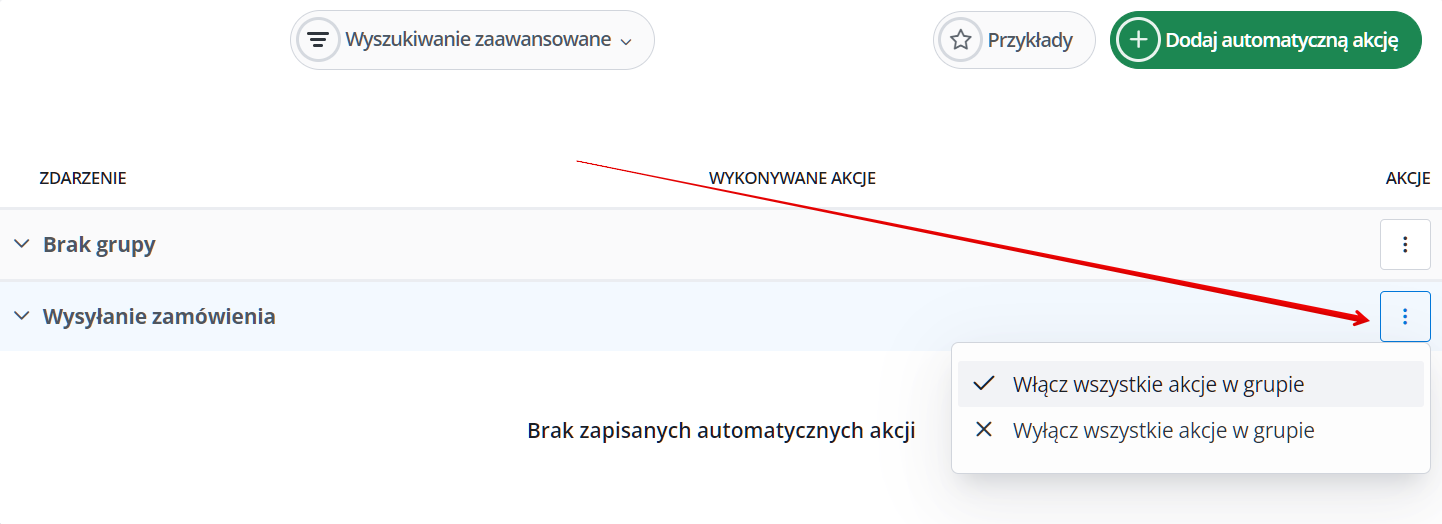Collapse the Brak grupy group chevron

click(21, 244)
